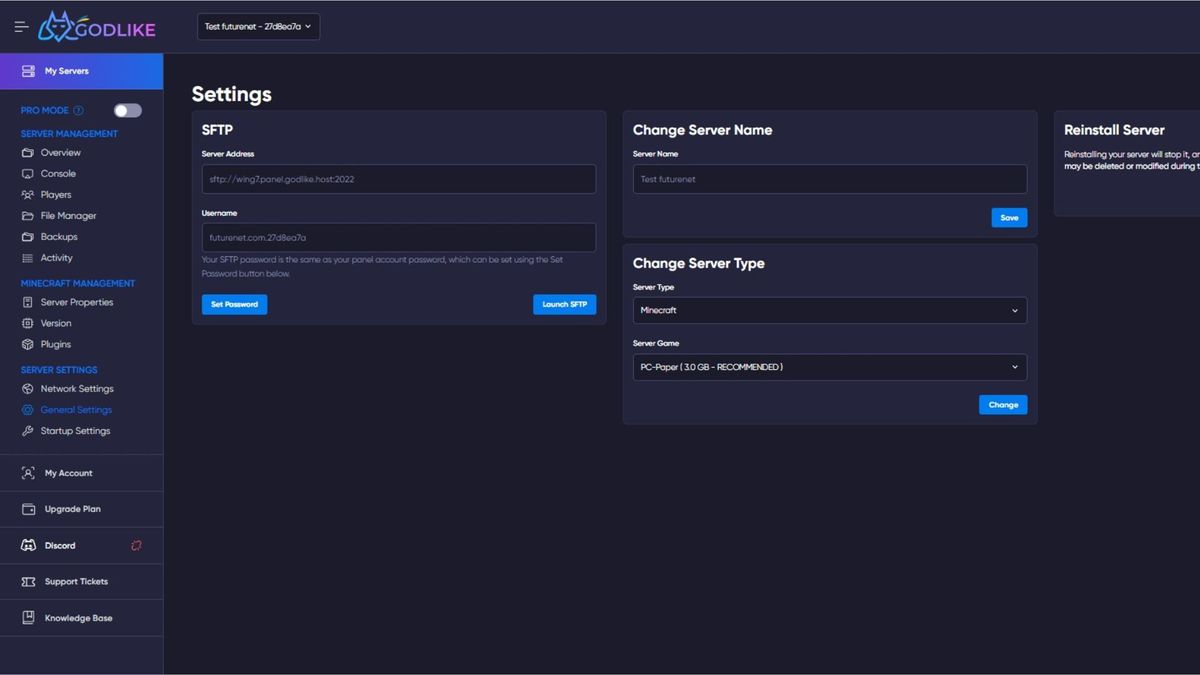Open Startup Settings

75,430
